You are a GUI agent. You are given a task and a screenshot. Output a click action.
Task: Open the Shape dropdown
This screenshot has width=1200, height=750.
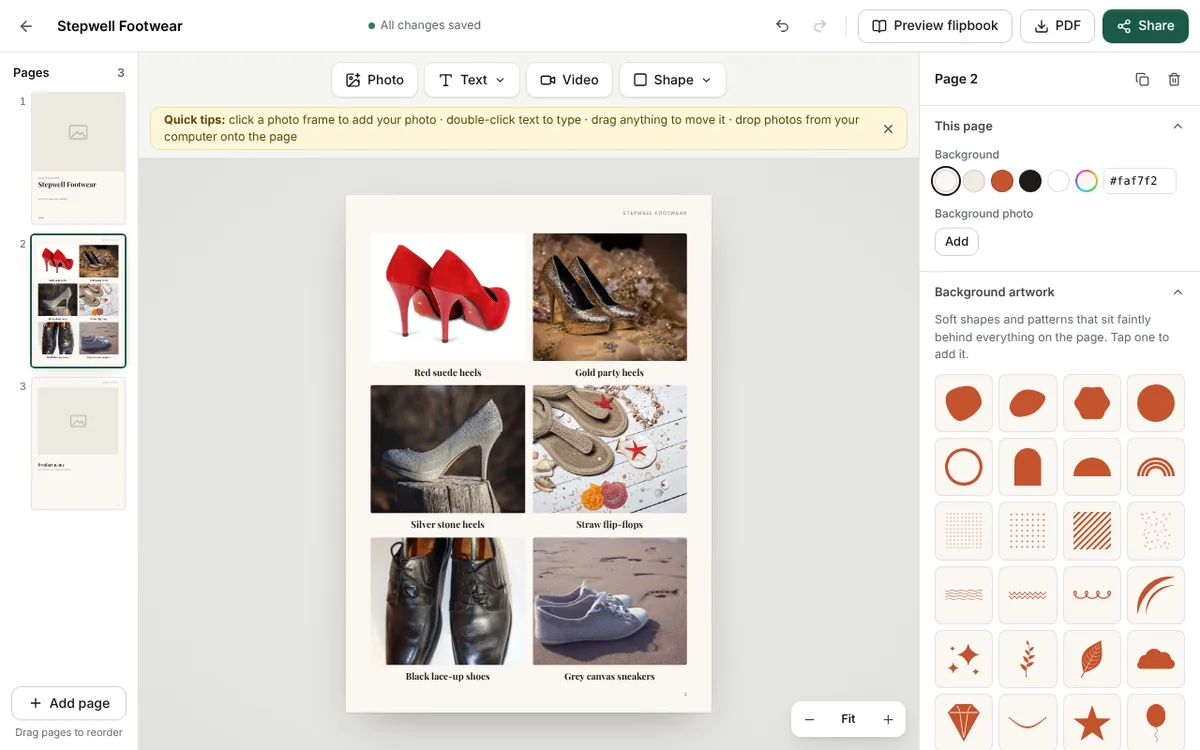672,80
